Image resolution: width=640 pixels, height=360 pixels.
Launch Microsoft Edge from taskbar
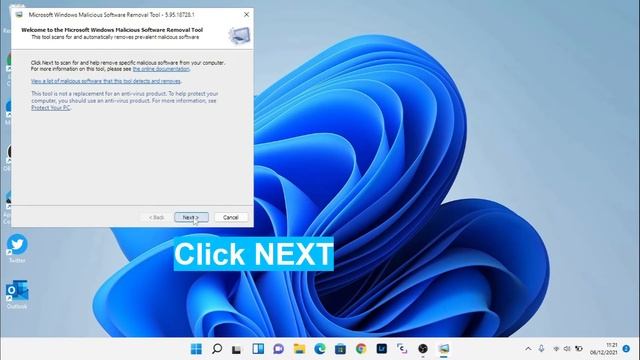(320, 349)
